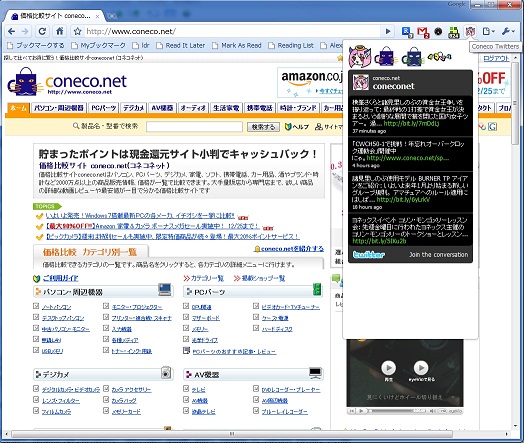Open the wrench settings menu
This screenshot has height=443, width=524.
[x=508, y=31]
